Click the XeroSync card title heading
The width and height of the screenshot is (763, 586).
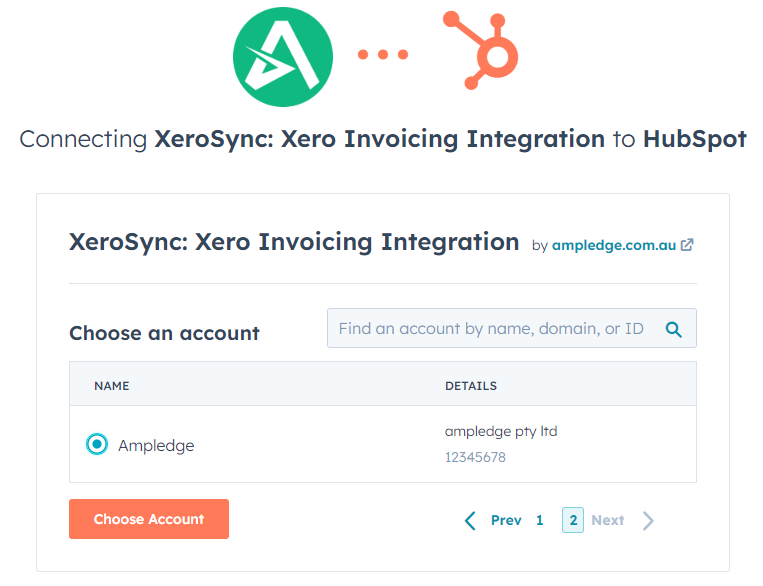(x=294, y=242)
